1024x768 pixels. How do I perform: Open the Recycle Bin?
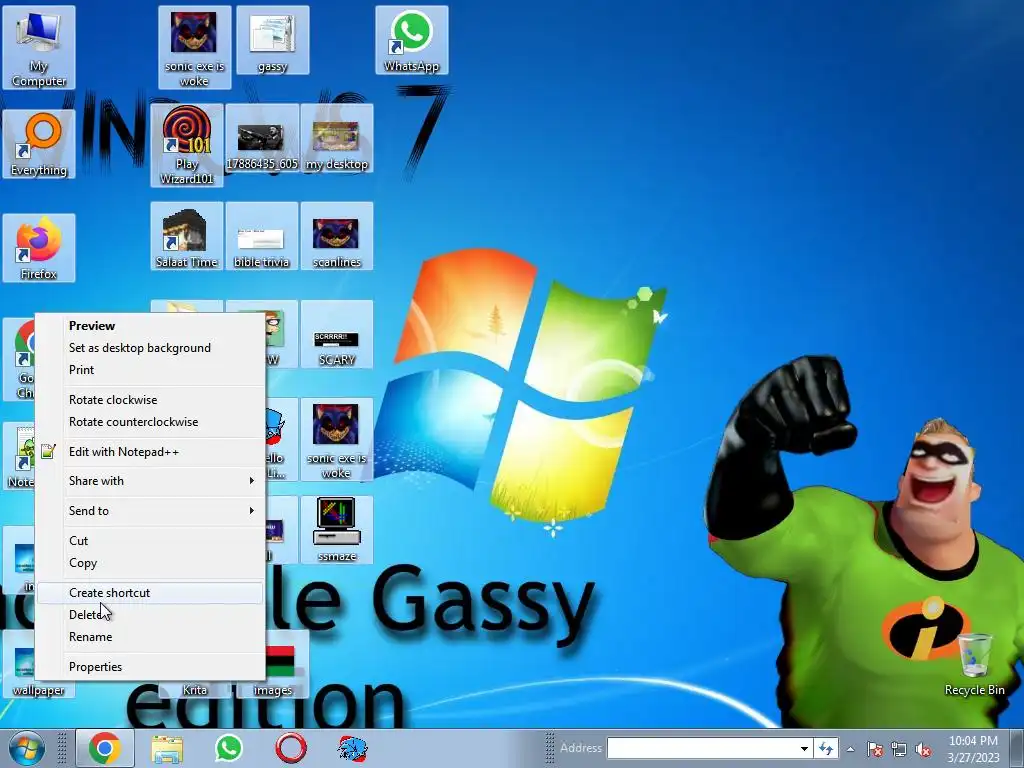974,664
